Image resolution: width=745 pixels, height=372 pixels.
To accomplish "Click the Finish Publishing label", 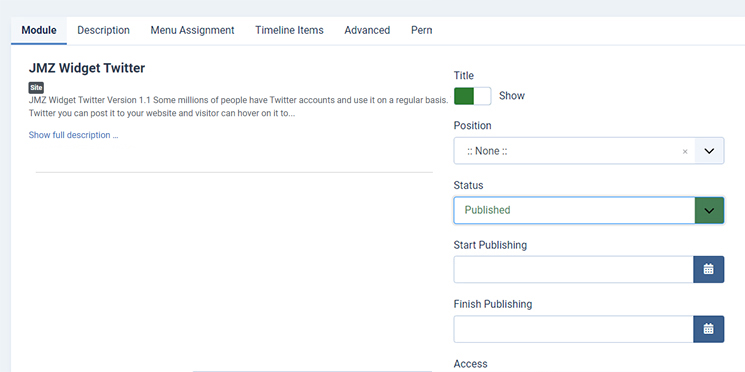I will pyautogui.click(x=493, y=304).
